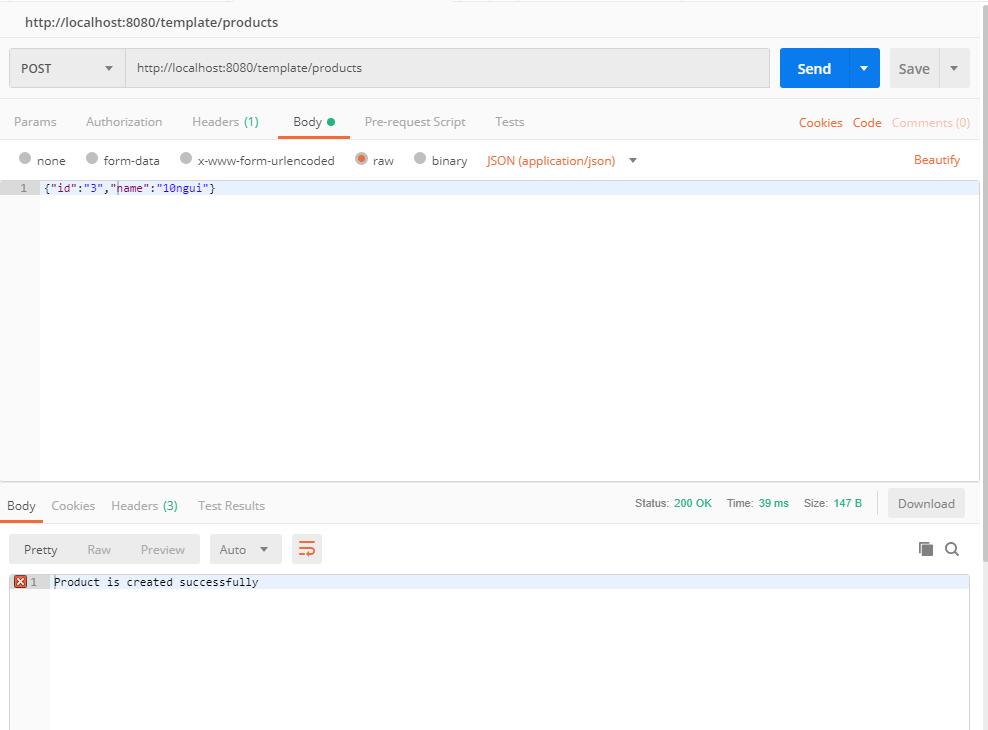Click the red error marker on line 1

(x=20, y=582)
